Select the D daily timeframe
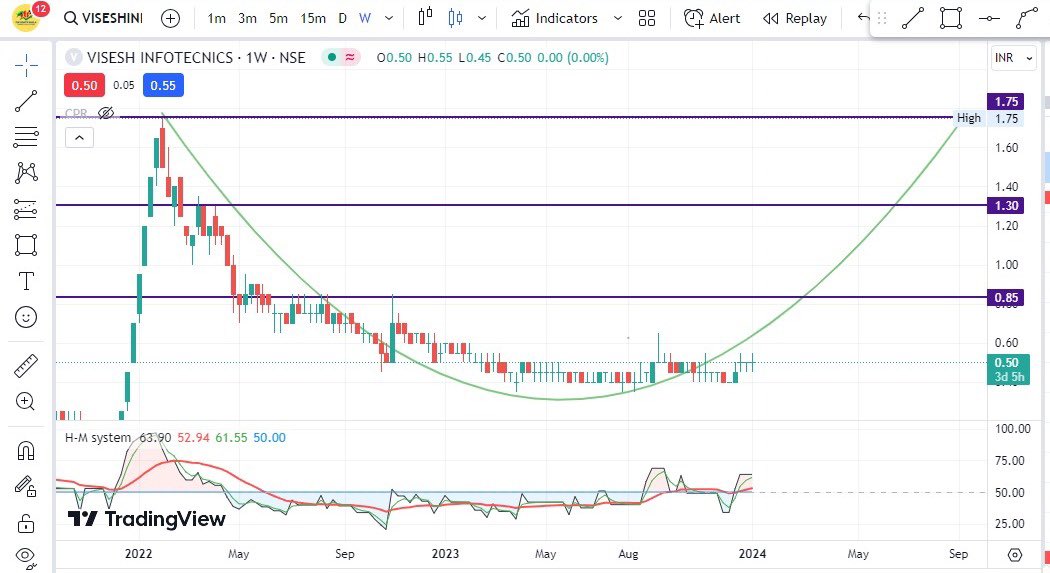Image resolution: width=1050 pixels, height=573 pixels. (342, 18)
